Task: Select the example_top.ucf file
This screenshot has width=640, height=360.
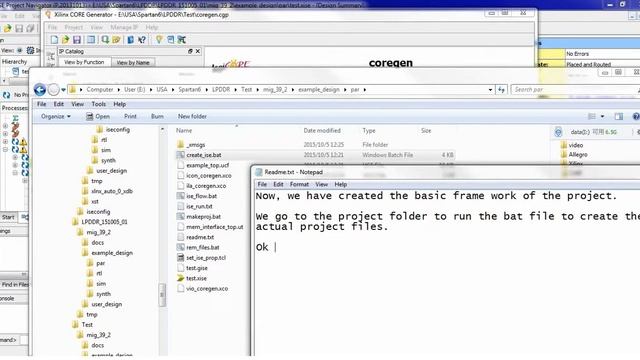Action: 207,165
